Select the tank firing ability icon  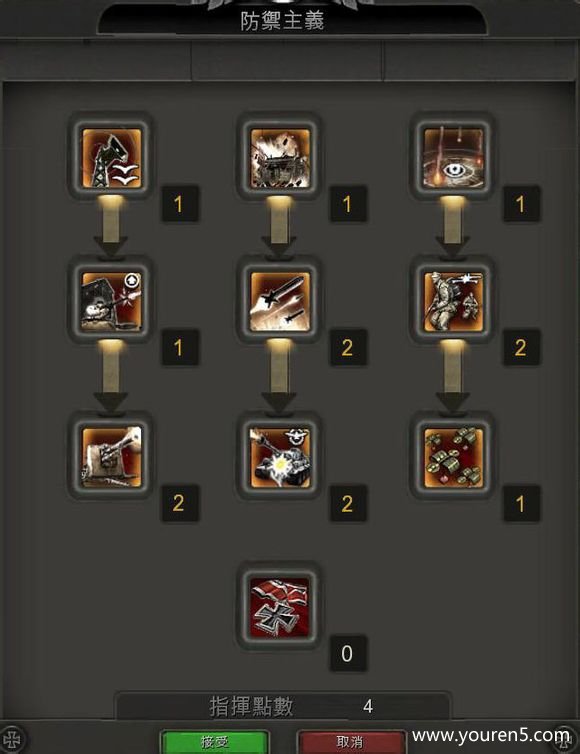(280, 456)
